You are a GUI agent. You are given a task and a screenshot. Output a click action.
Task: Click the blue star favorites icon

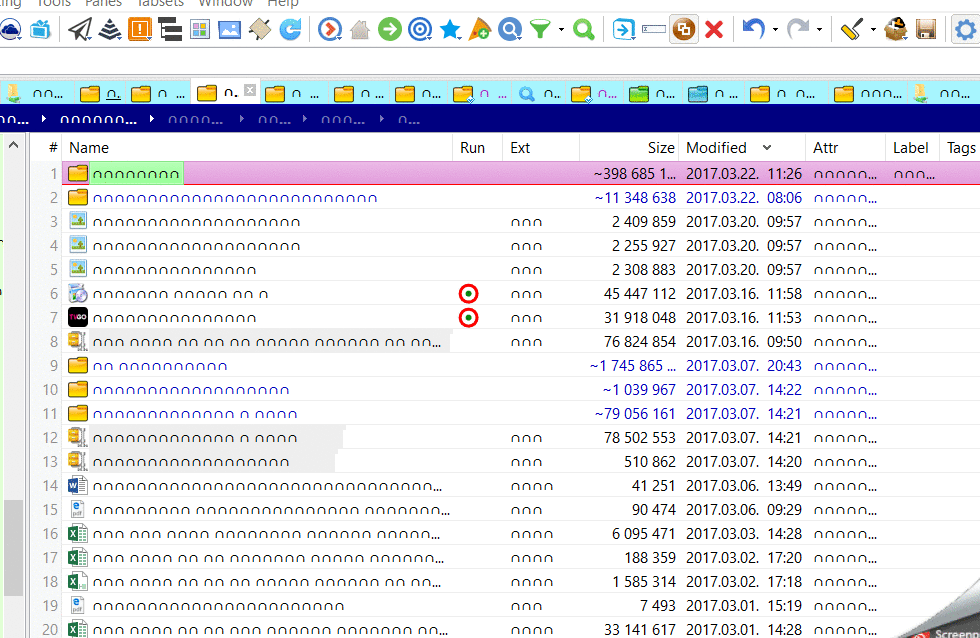coord(450,30)
